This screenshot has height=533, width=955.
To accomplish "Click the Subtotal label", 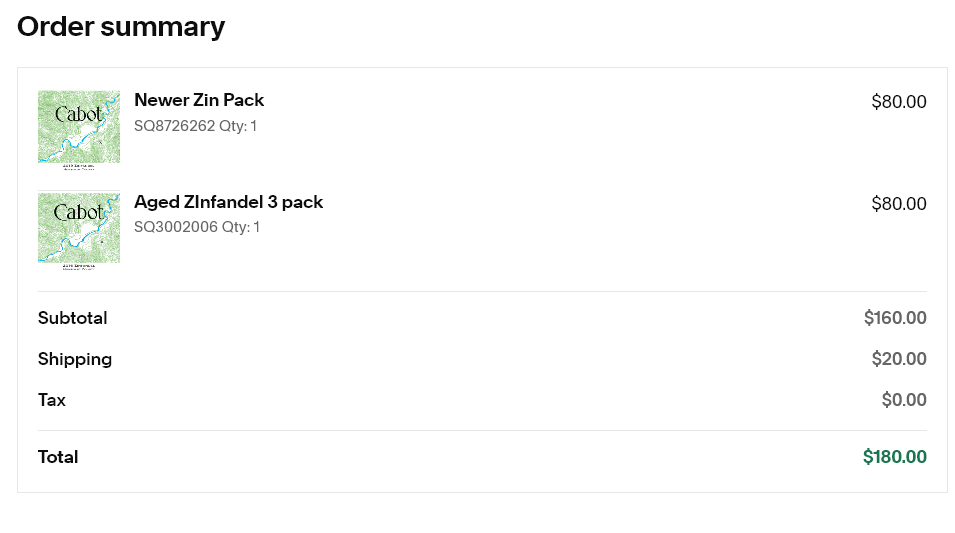I will tap(72, 318).
